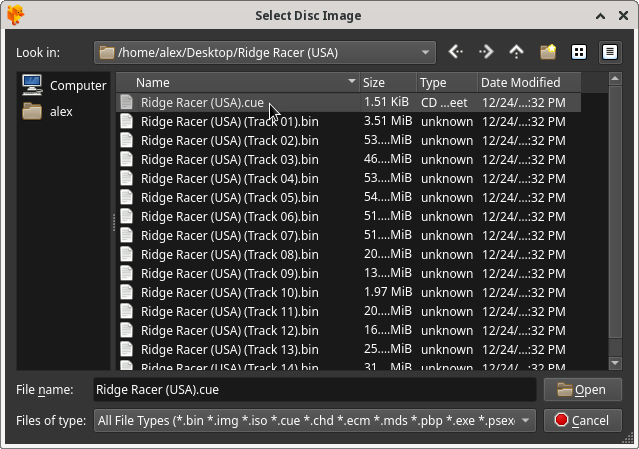
Task: Click the file icon beside Track 05.bin
Action: [x=126, y=197]
